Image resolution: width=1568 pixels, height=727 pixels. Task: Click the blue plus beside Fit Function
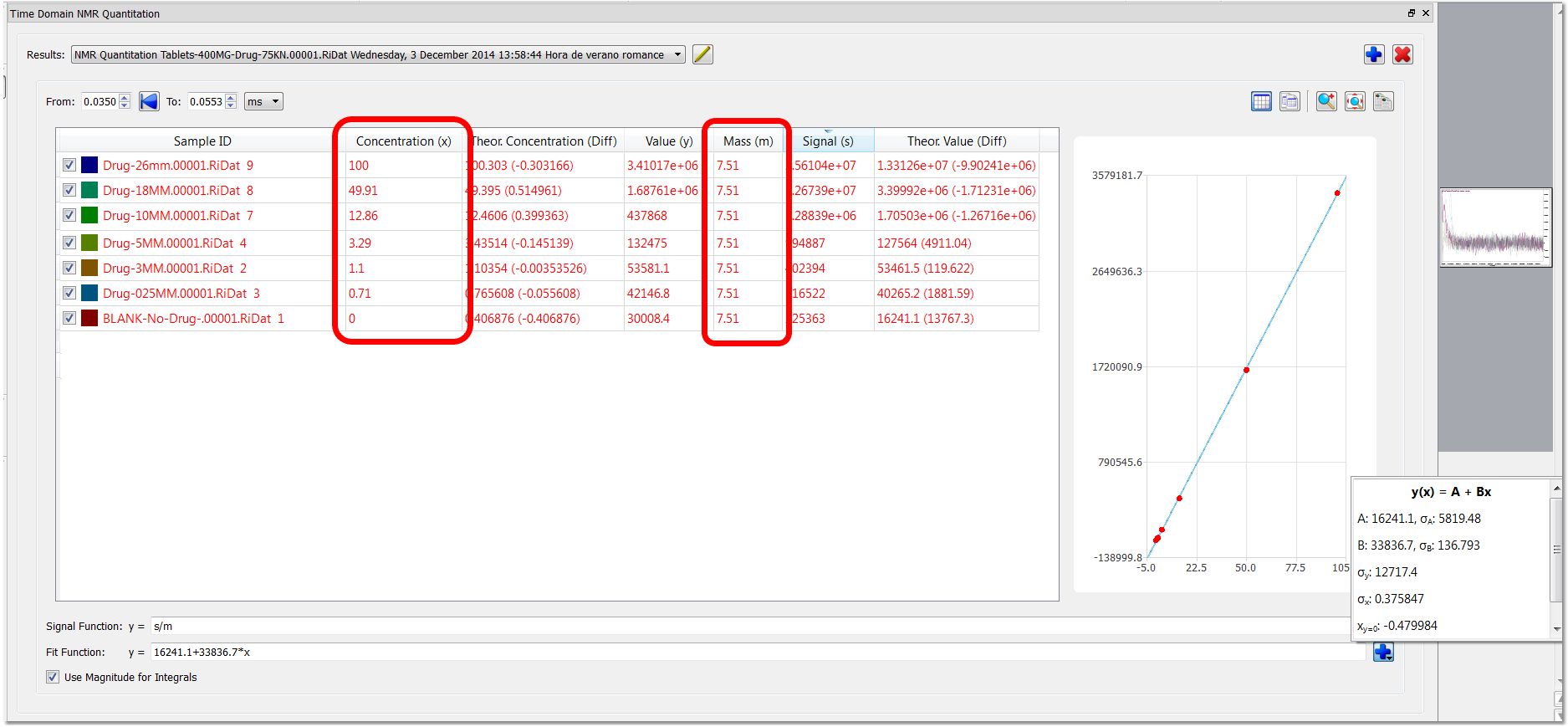tap(1383, 652)
